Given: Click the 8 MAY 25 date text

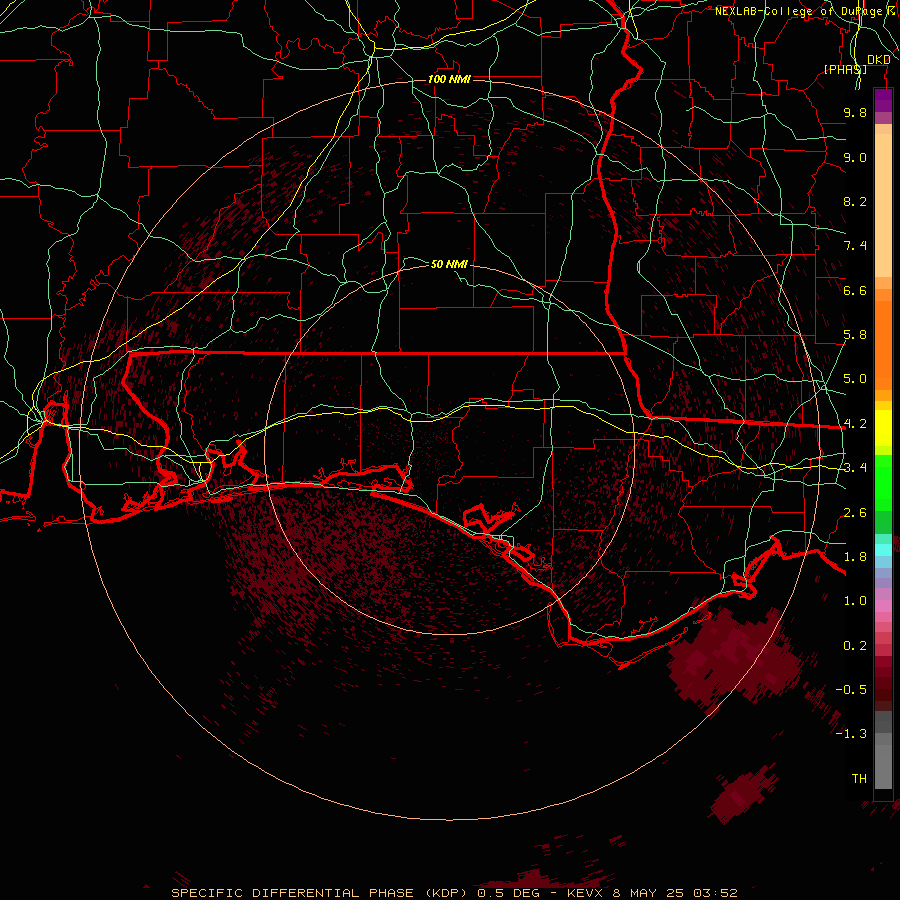Looking at the screenshot, I should point(648,893).
